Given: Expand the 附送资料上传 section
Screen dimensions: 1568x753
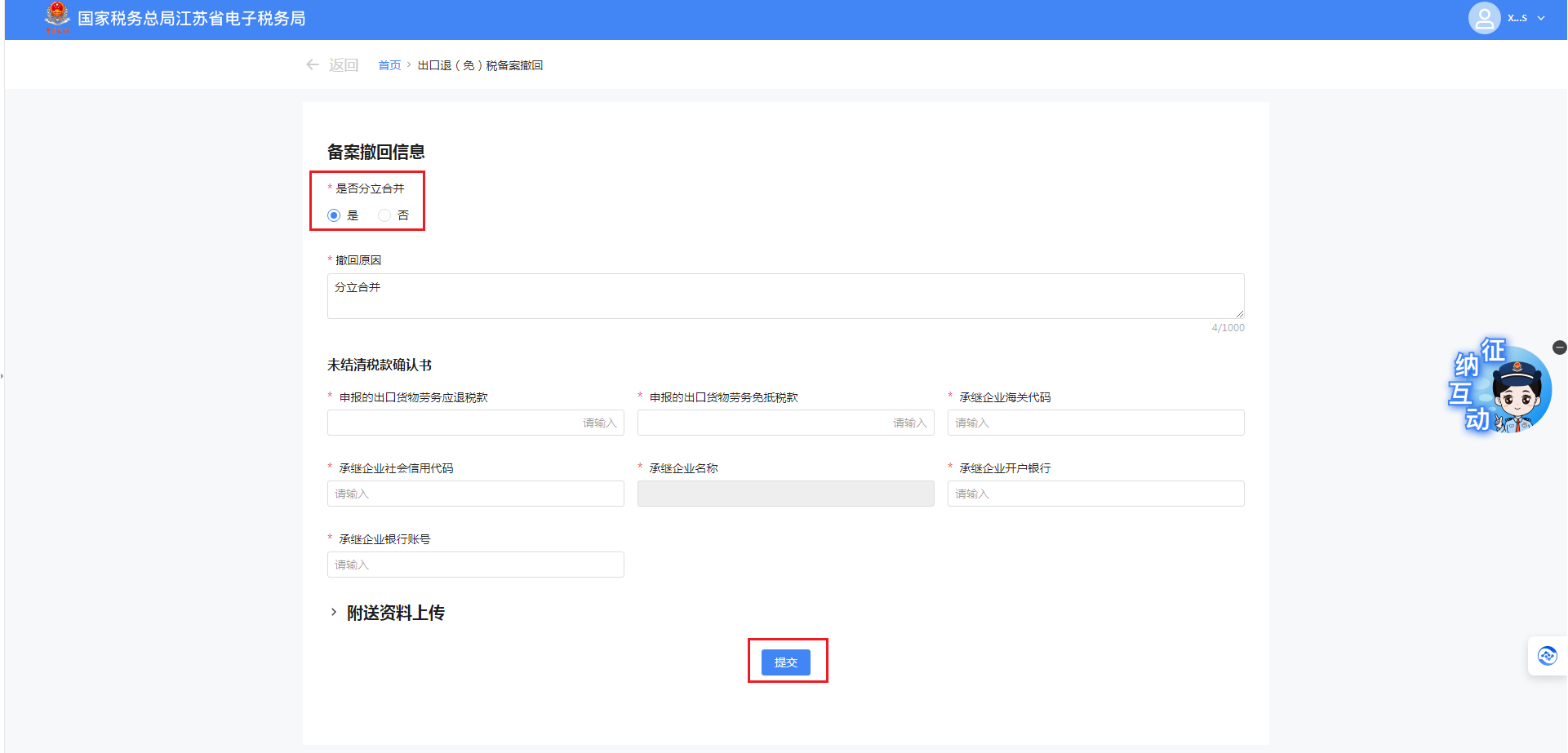Looking at the screenshot, I should 334,612.
